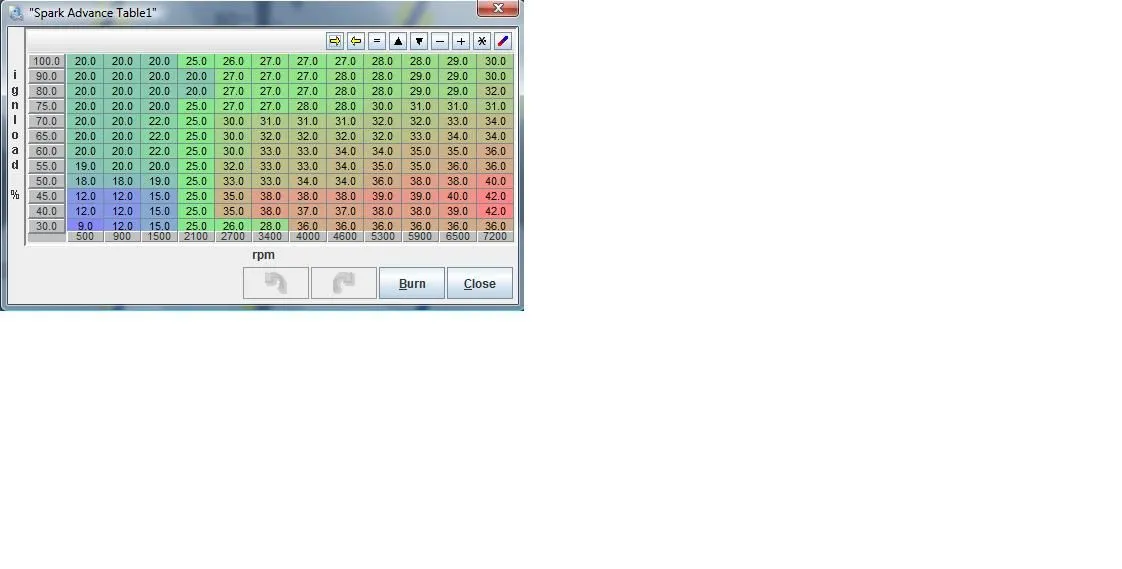Click the redo curved arrow button
Viewport: 1122px width, 569px height.
tap(344, 283)
